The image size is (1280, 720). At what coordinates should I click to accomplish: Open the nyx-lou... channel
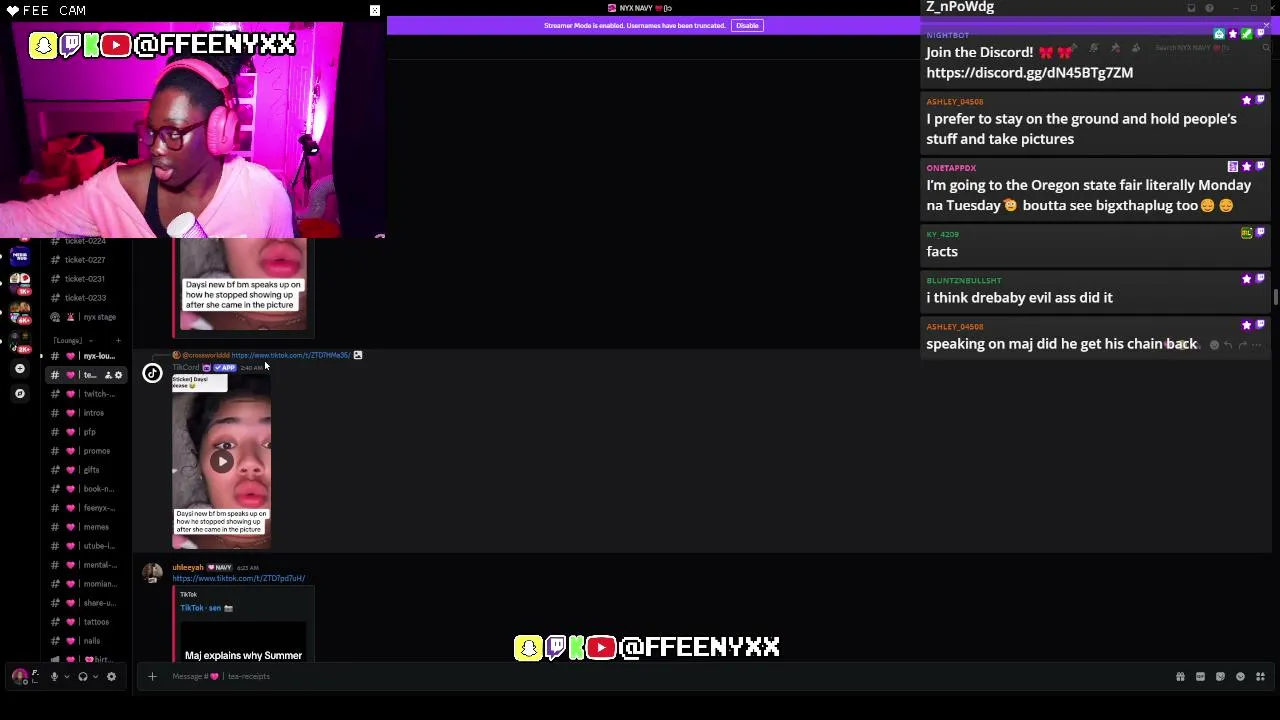[86, 356]
